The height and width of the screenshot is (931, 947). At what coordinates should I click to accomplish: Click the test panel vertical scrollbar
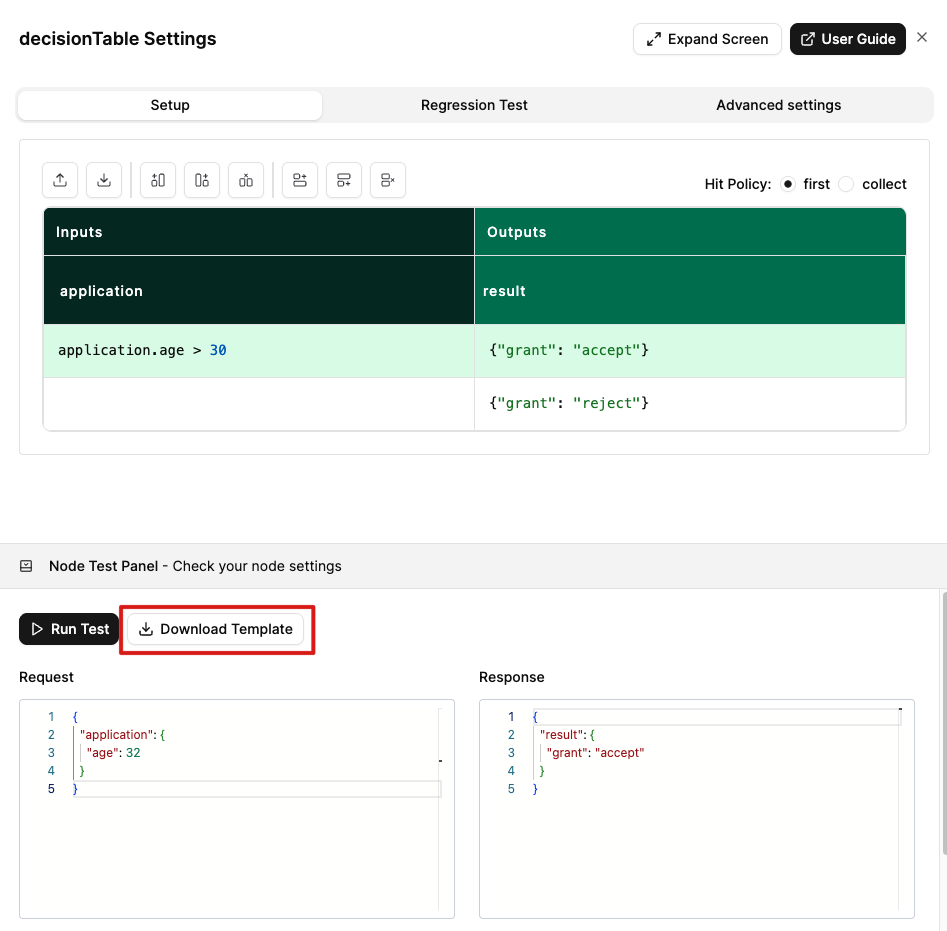pyautogui.click(x=943, y=723)
